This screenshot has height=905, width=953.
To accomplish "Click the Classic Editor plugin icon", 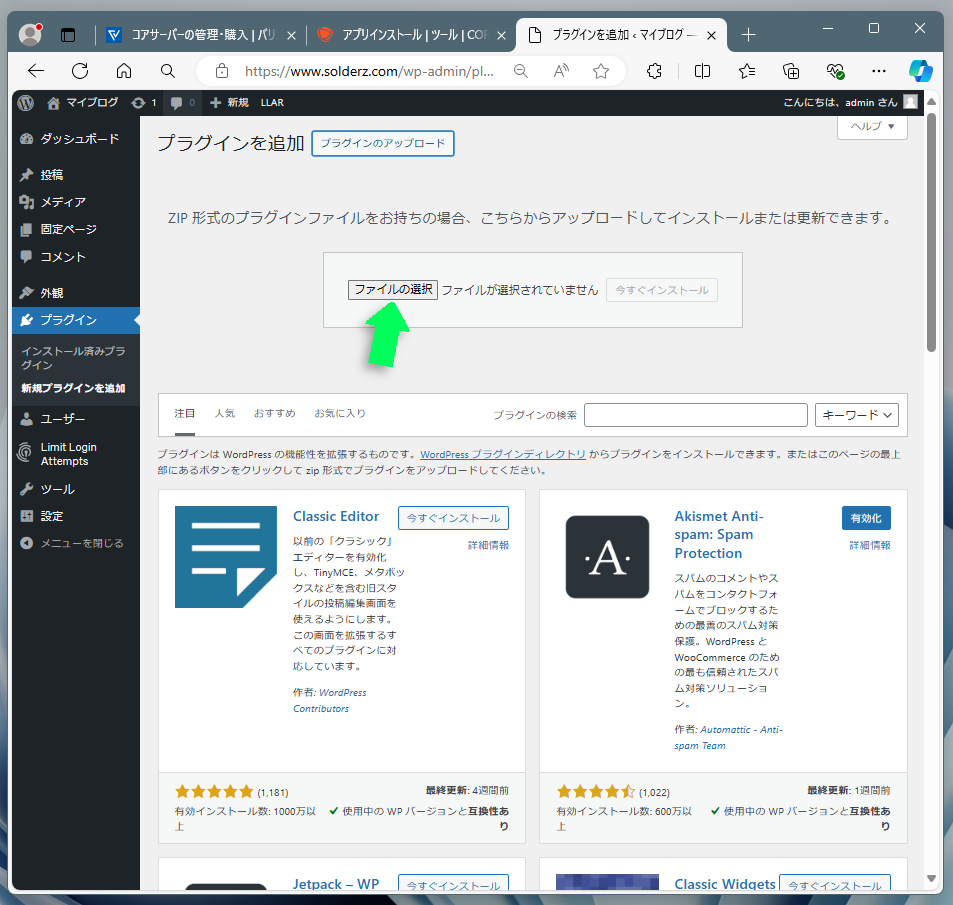I will click(225, 557).
